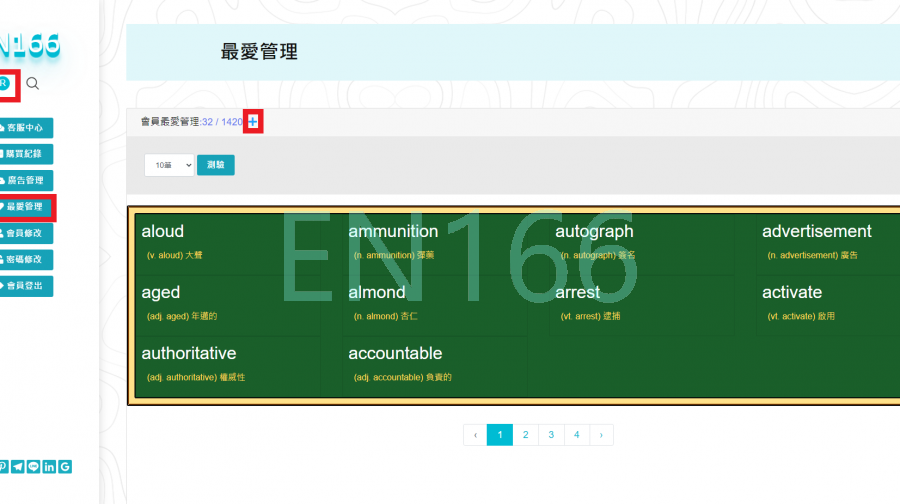900x504 pixels.
Task: Share via the LinkedIn icon
Action: (x=49, y=467)
